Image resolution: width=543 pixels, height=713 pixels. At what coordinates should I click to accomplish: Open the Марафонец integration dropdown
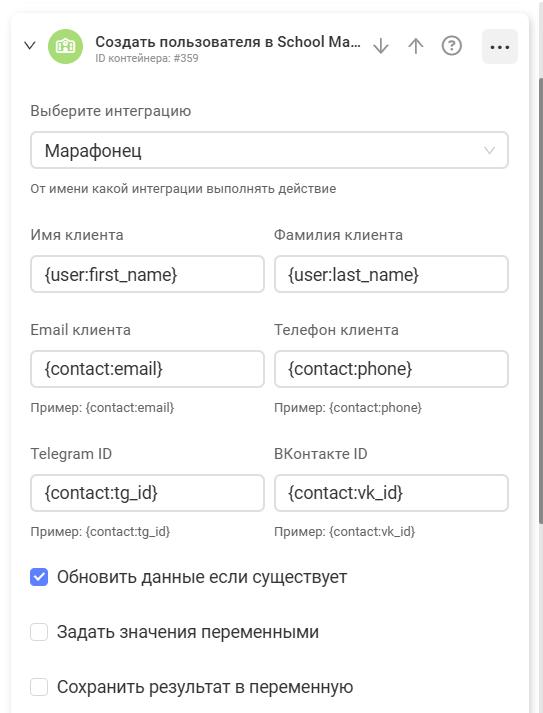pyautogui.click(x=269, y=150)
